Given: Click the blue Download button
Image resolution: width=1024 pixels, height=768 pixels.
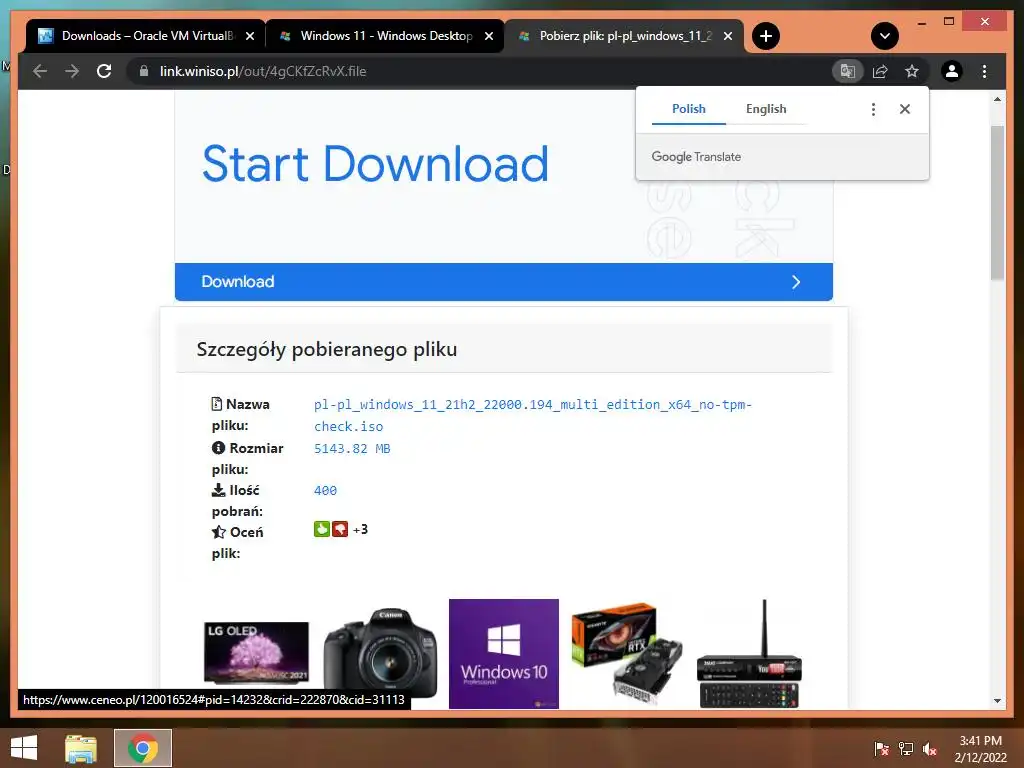Looking at the screenshot, I should (504, 281).
